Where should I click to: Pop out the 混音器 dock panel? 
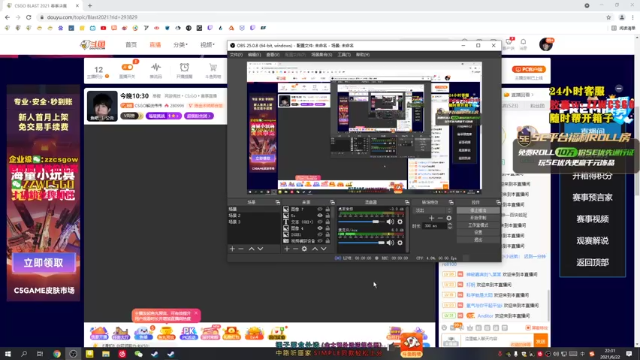(407, 202)
